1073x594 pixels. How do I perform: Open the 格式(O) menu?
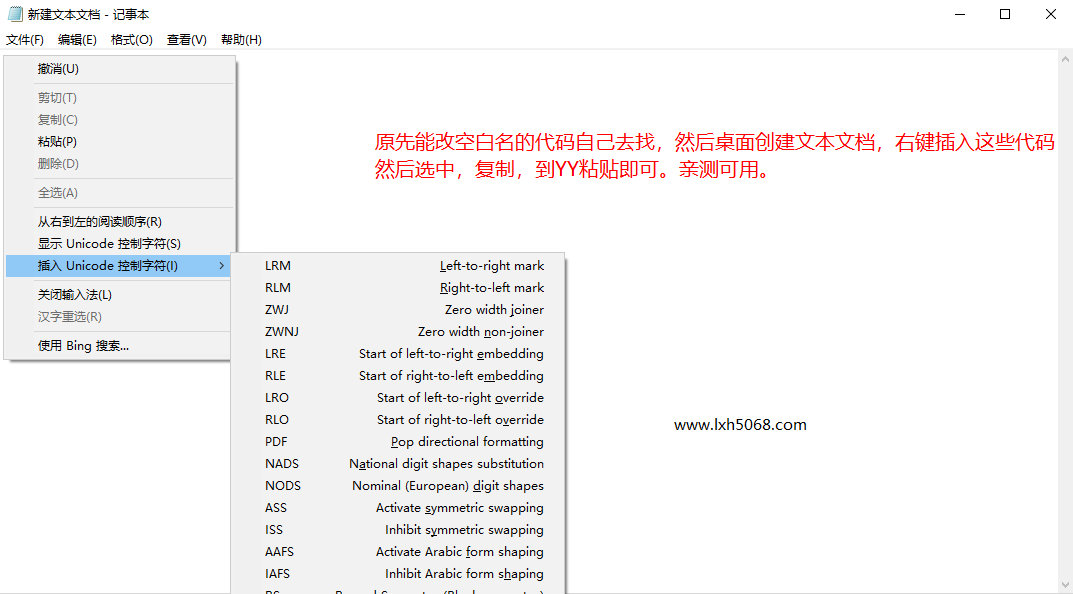tap(131, 40)
